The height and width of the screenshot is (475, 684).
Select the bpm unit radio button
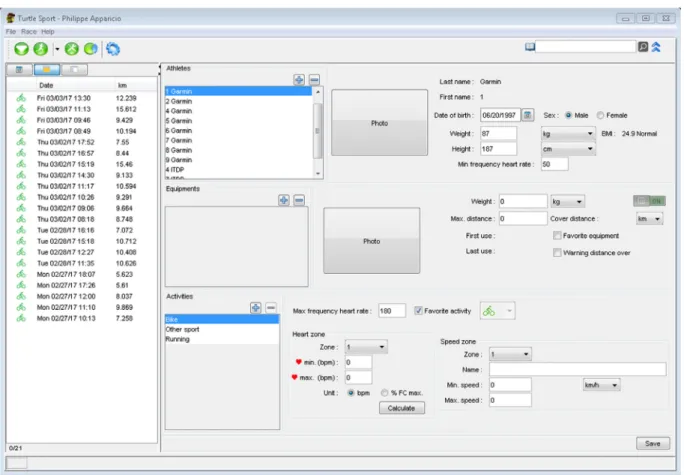[351, 393]
